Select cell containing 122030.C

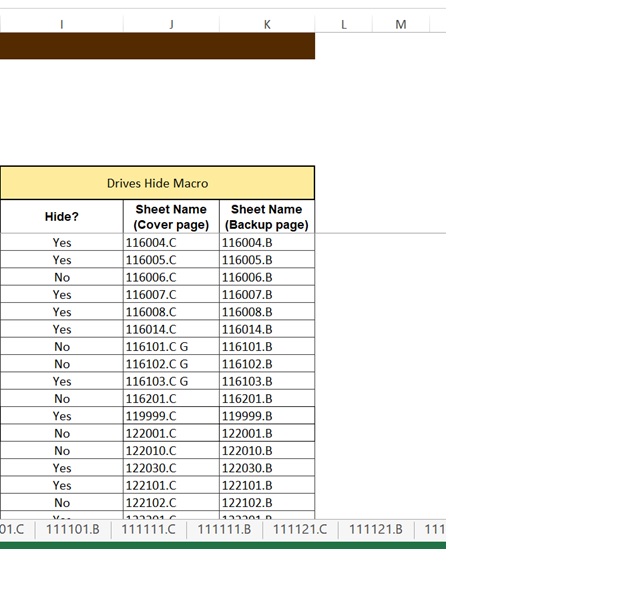click(171, 468)
